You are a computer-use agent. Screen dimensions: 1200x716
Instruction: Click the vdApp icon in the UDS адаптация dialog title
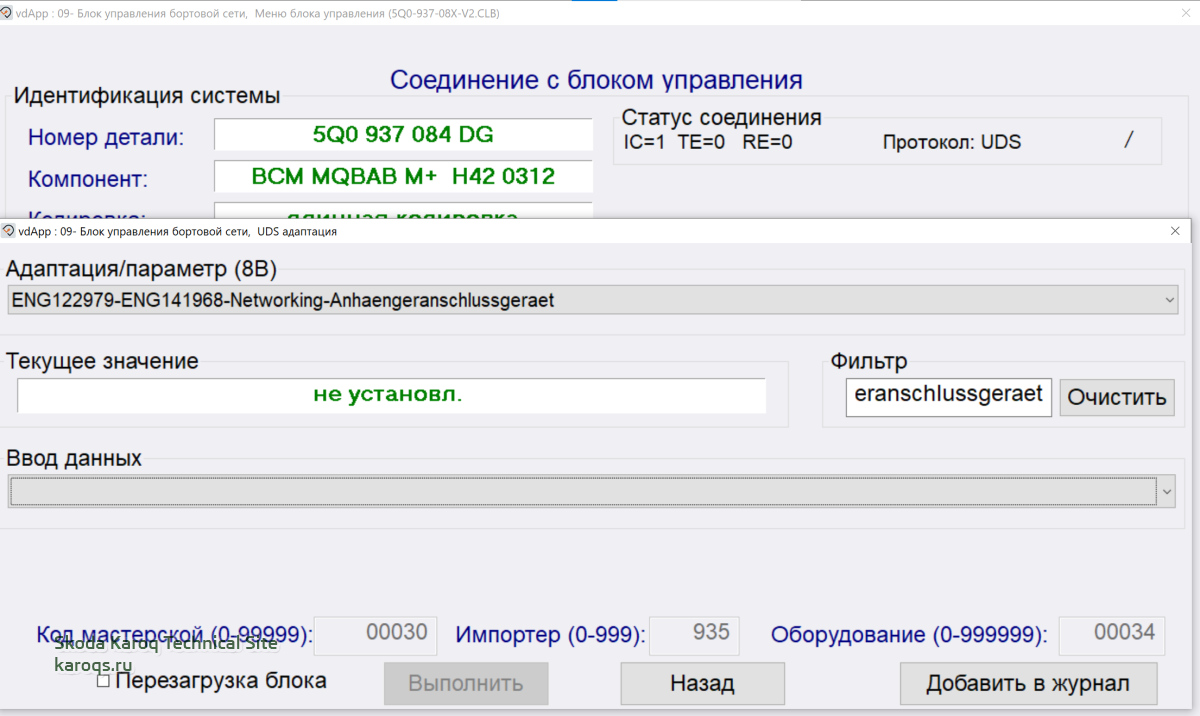click(x=8, y=231)
